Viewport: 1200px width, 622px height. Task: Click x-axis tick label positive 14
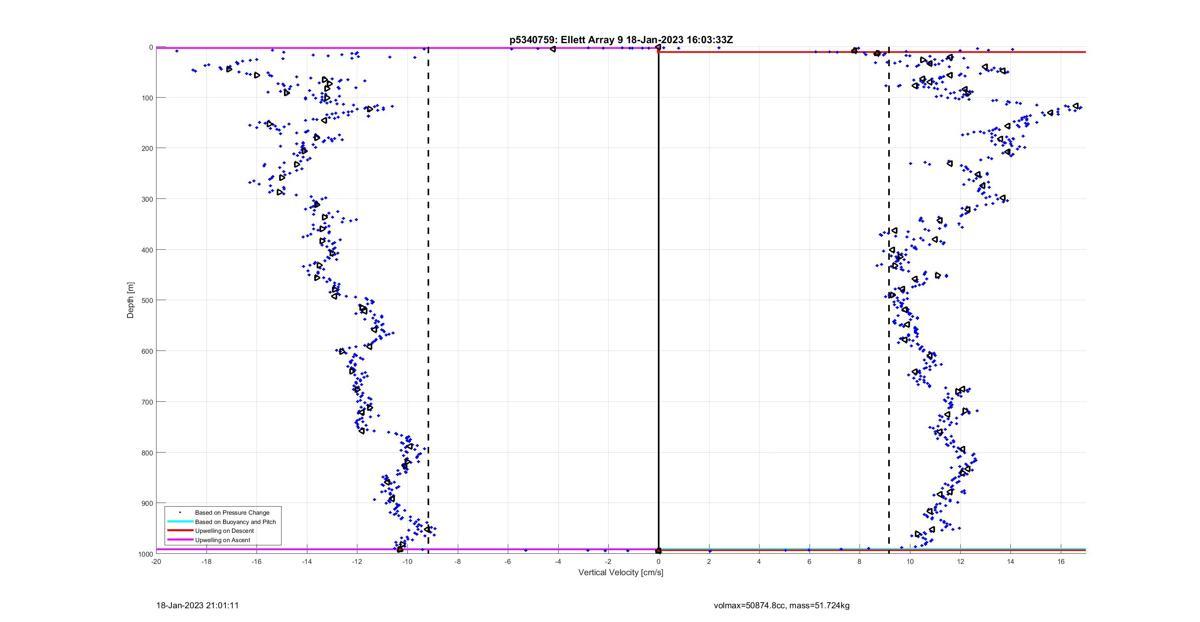click(1011, 561)
